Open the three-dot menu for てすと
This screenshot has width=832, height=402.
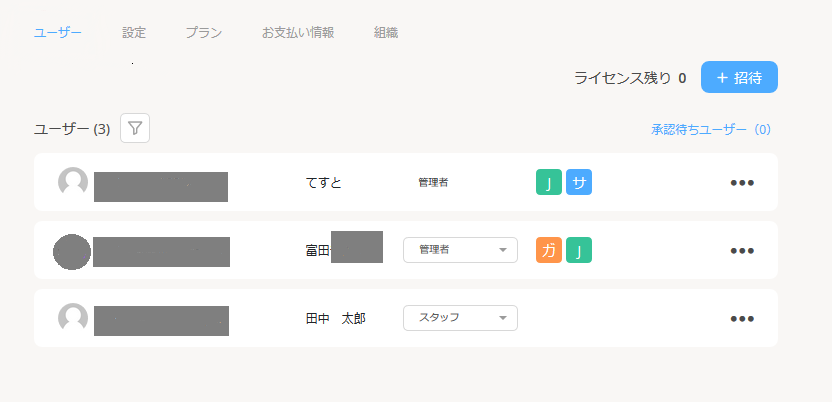pyautogui.click(x=741, y=183)
